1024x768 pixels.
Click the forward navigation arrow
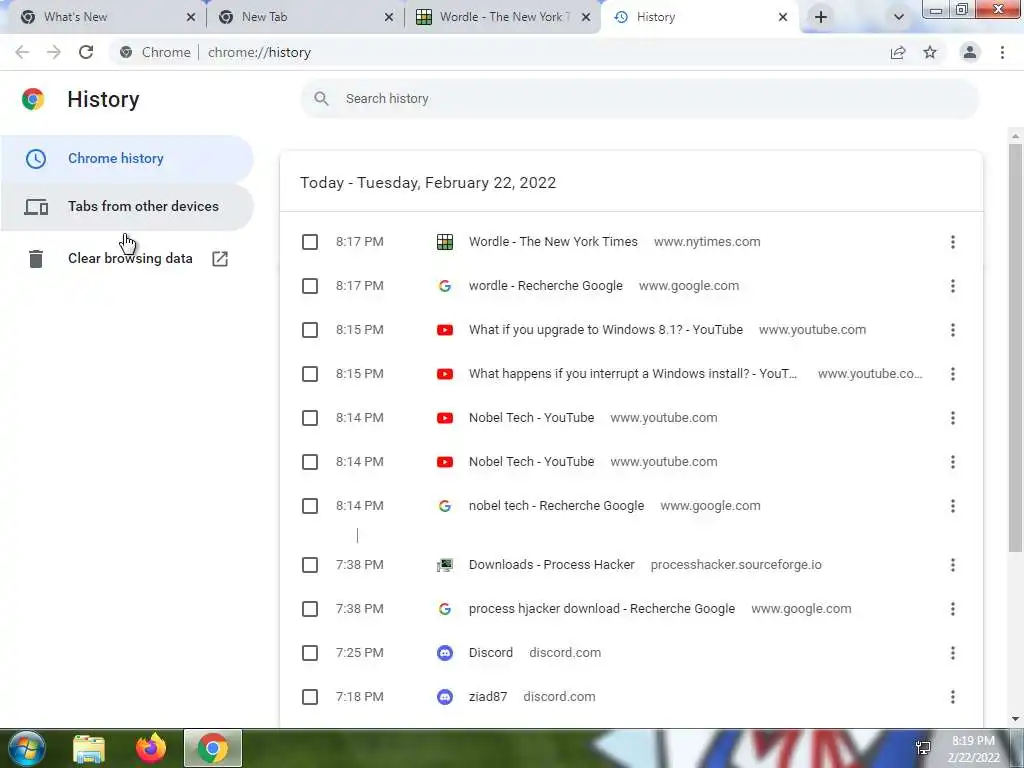(54, 52)
